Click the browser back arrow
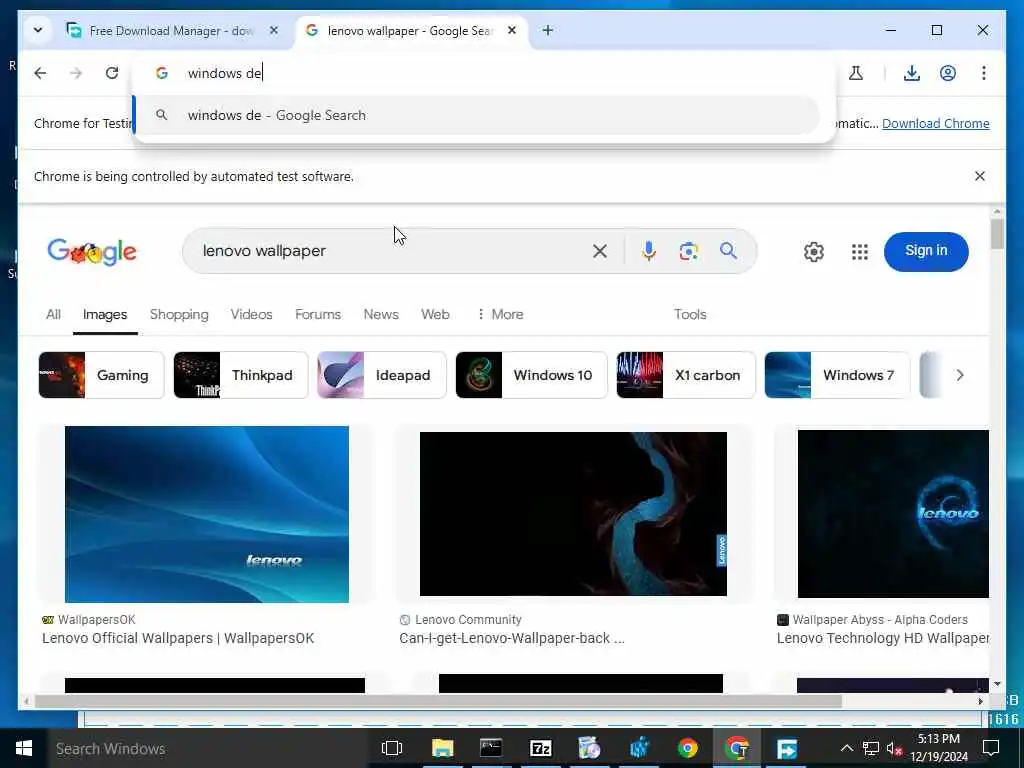This screenshot has width=1024, height=768. 40,73
